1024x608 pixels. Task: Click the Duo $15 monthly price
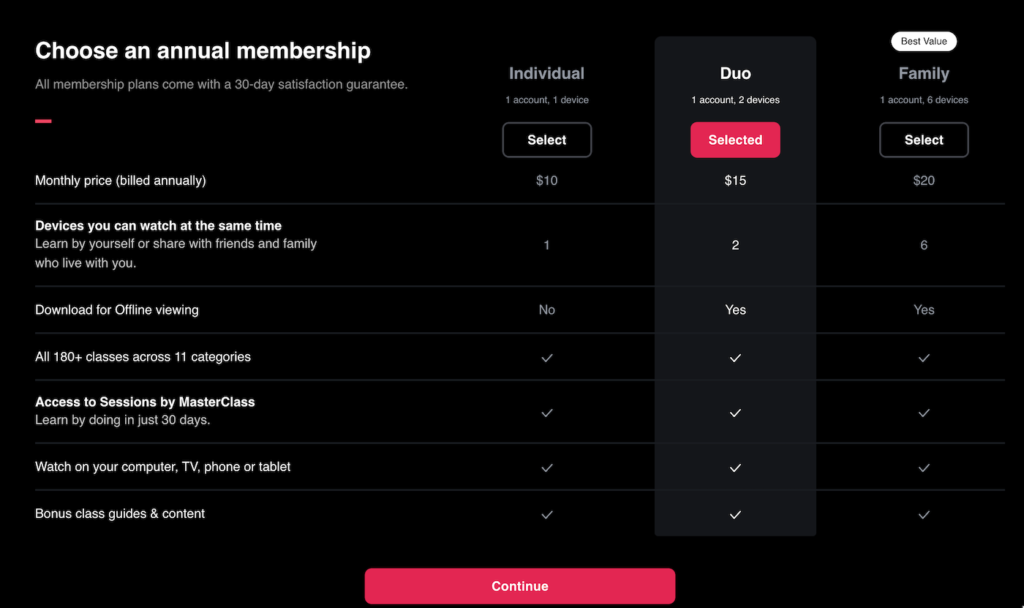[735, 180]
